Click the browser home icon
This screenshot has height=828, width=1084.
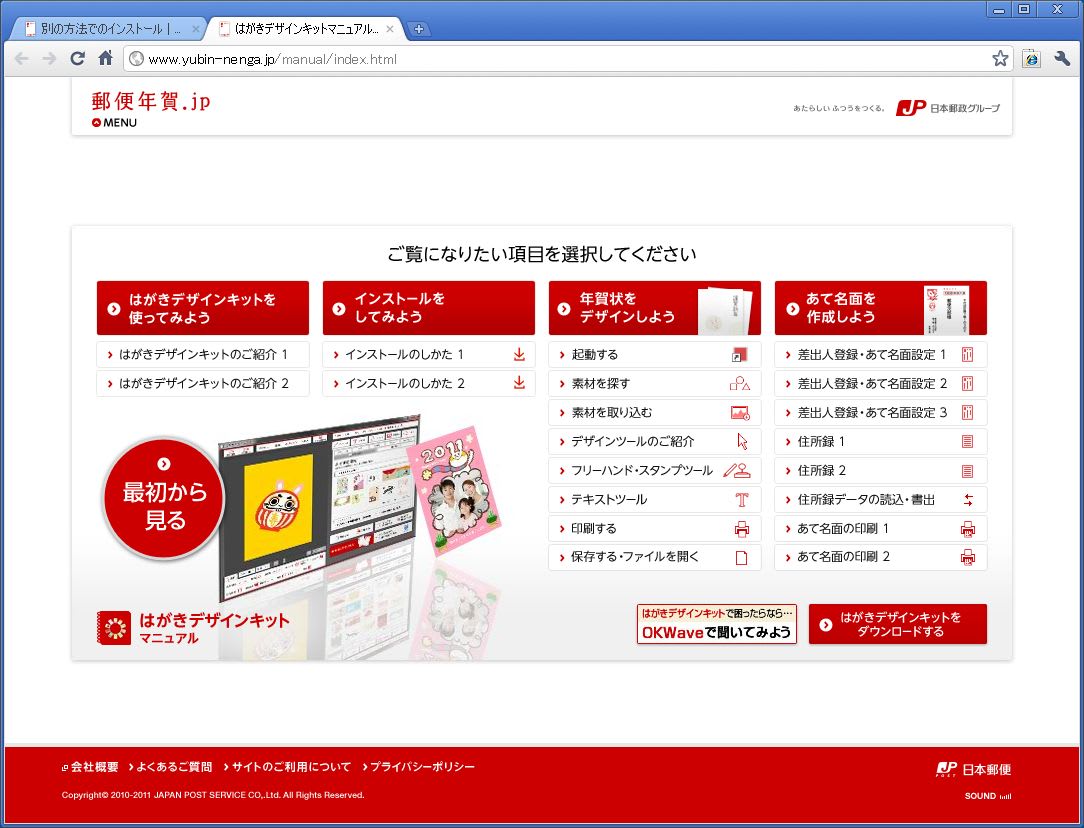[105, 59]
